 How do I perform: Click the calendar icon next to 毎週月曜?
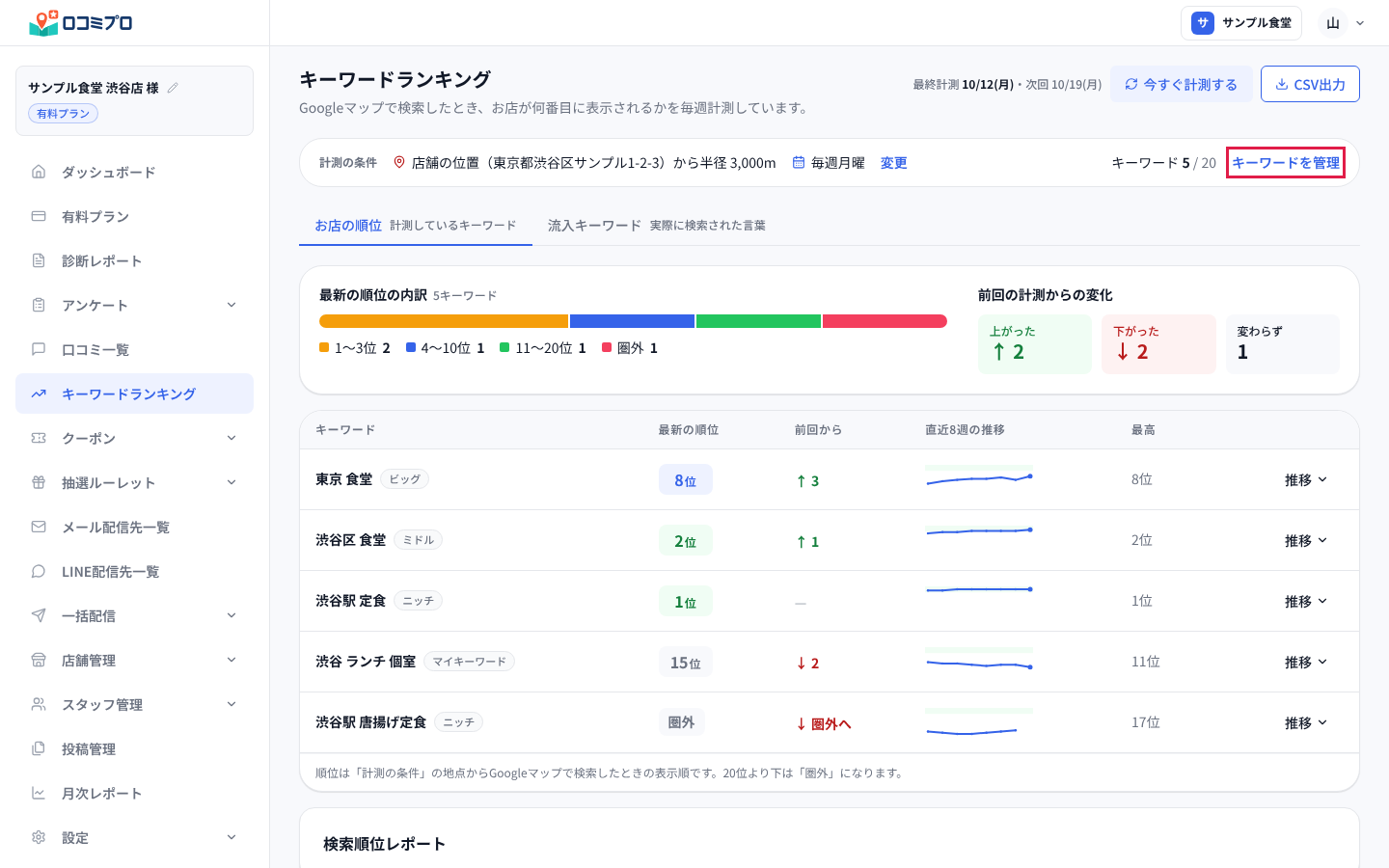pos(799,163)
